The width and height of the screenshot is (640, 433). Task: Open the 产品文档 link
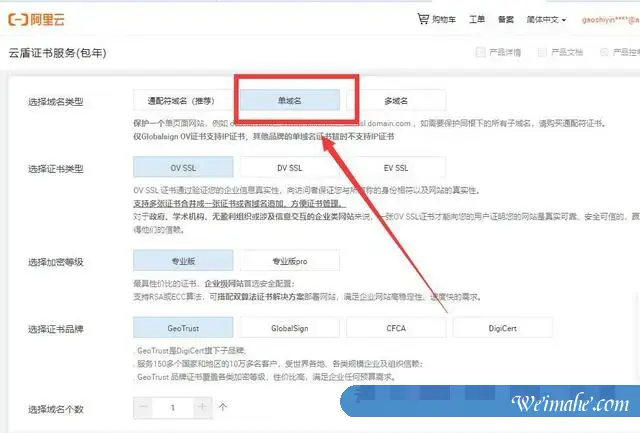point(567,52)
